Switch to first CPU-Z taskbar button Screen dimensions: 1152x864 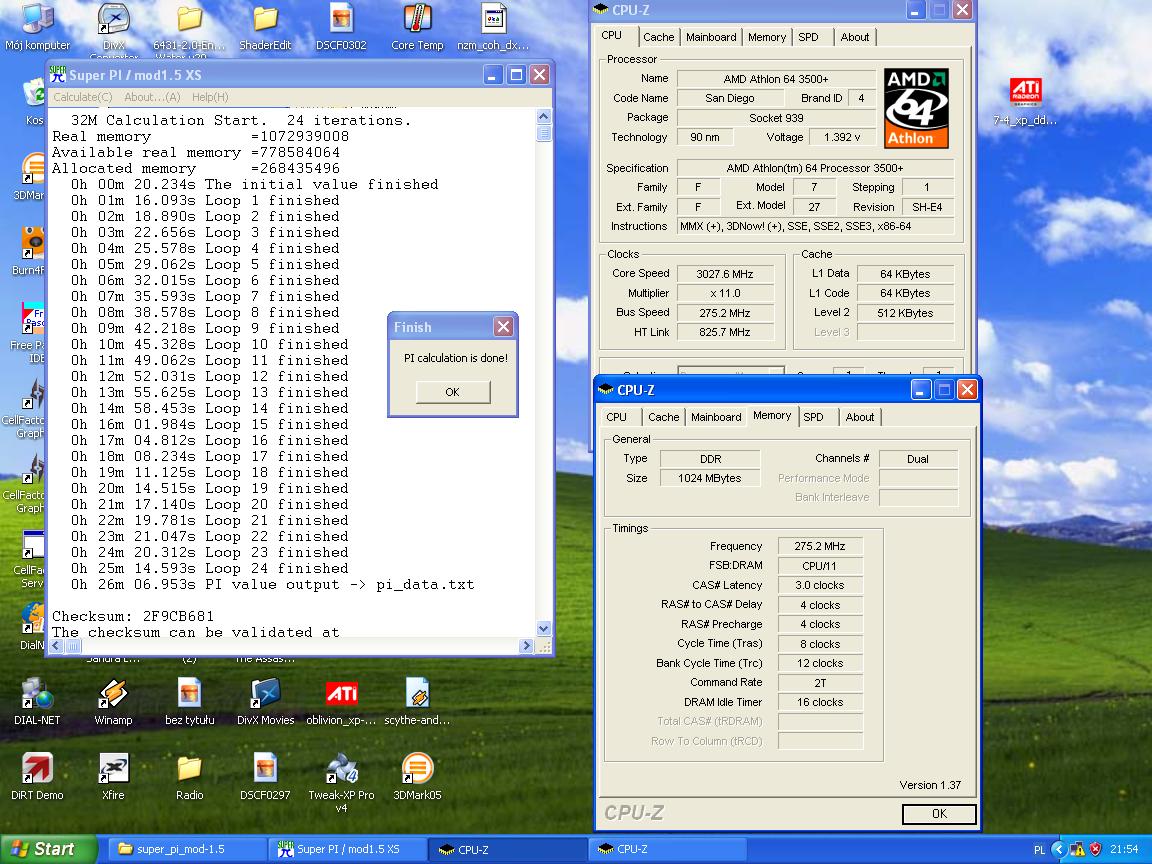[507, 849]
